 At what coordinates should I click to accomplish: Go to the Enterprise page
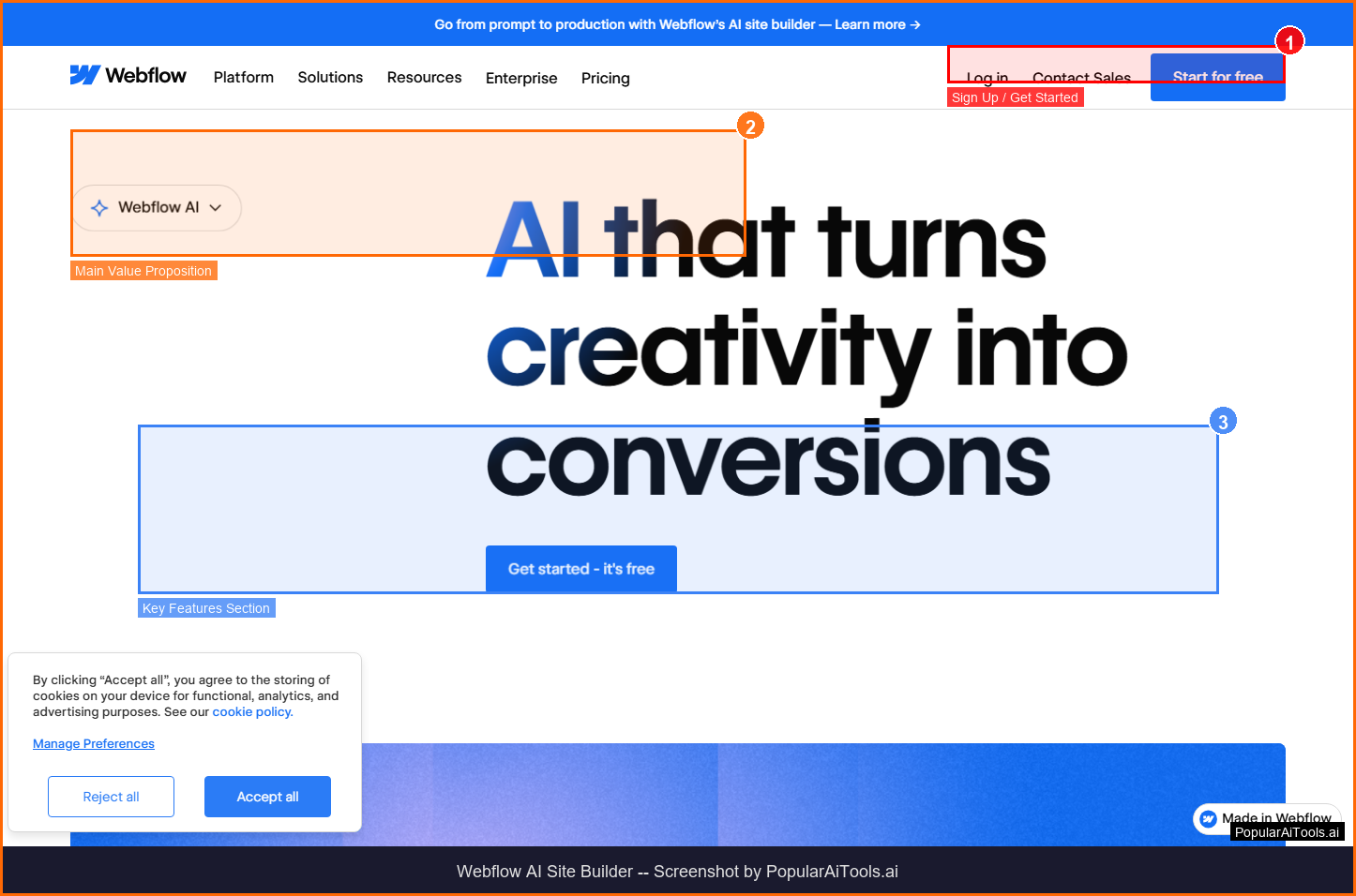point(521,79)
